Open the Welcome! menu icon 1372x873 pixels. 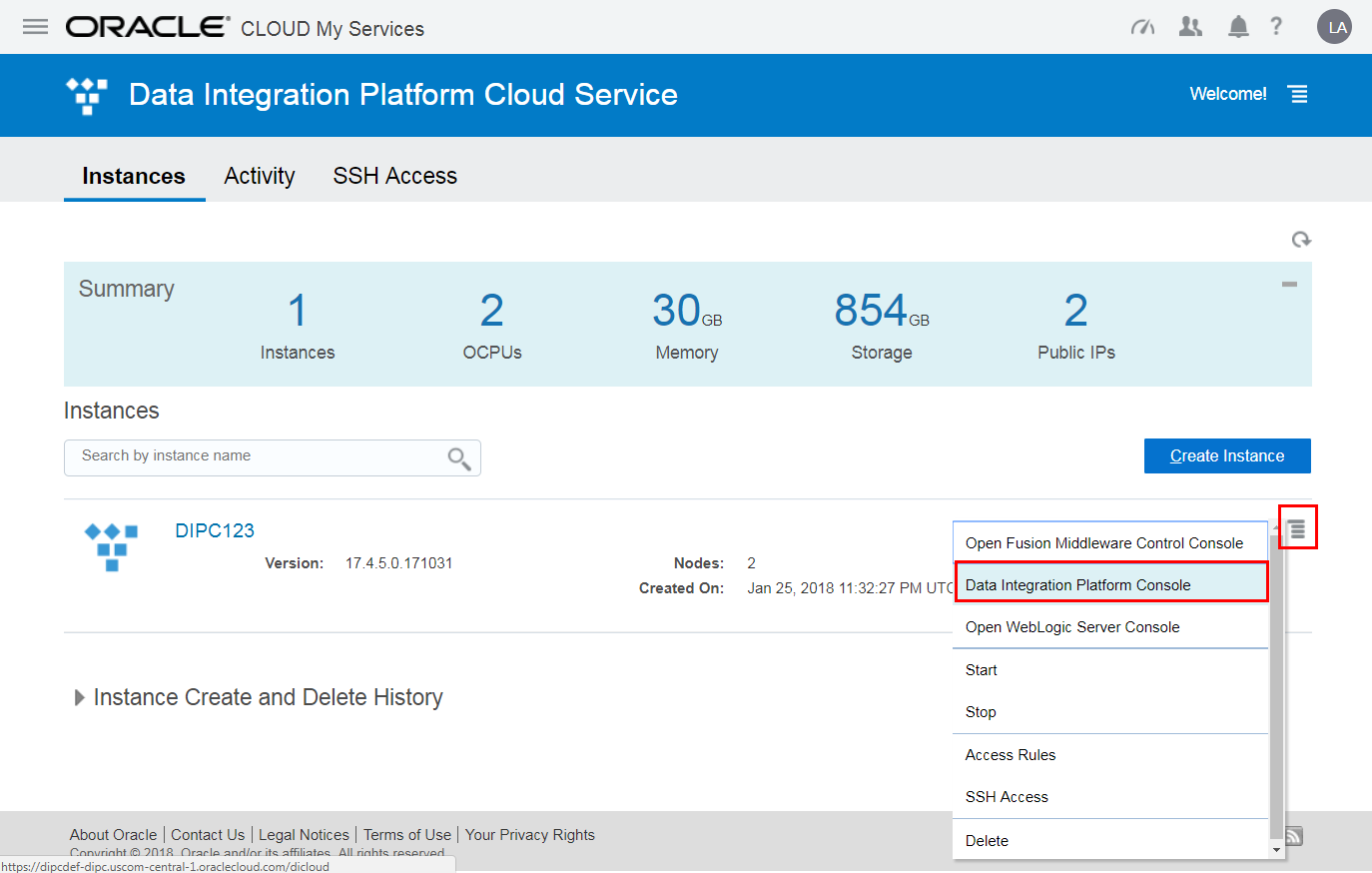coord(1298,94)
